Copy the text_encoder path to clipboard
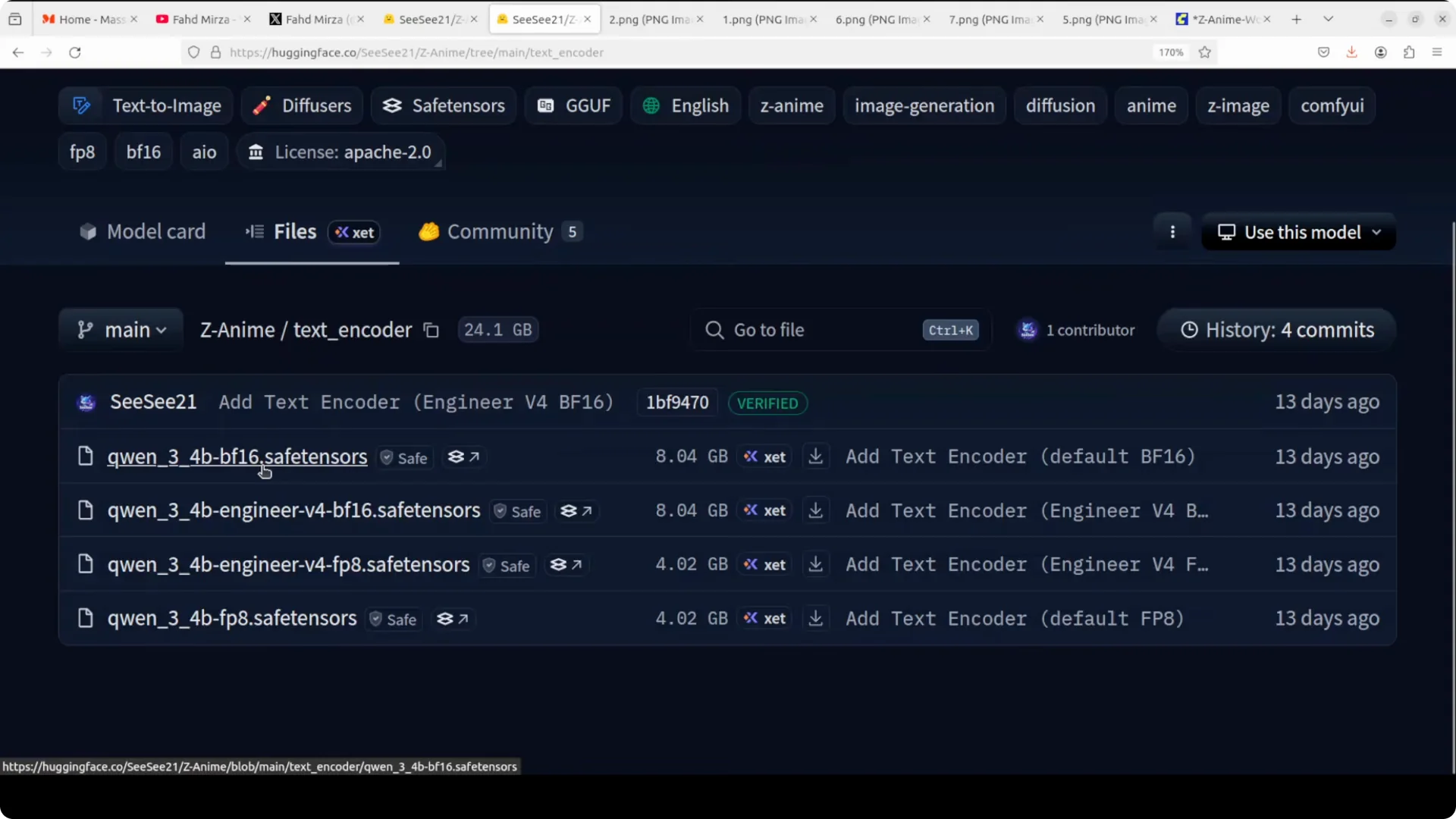This screenshot has width=1456, height=819. (431, 330)
